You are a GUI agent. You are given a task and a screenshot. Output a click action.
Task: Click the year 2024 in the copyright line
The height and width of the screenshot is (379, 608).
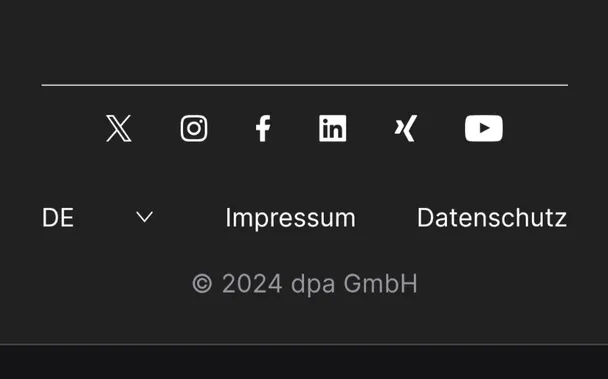coord(252,284)
